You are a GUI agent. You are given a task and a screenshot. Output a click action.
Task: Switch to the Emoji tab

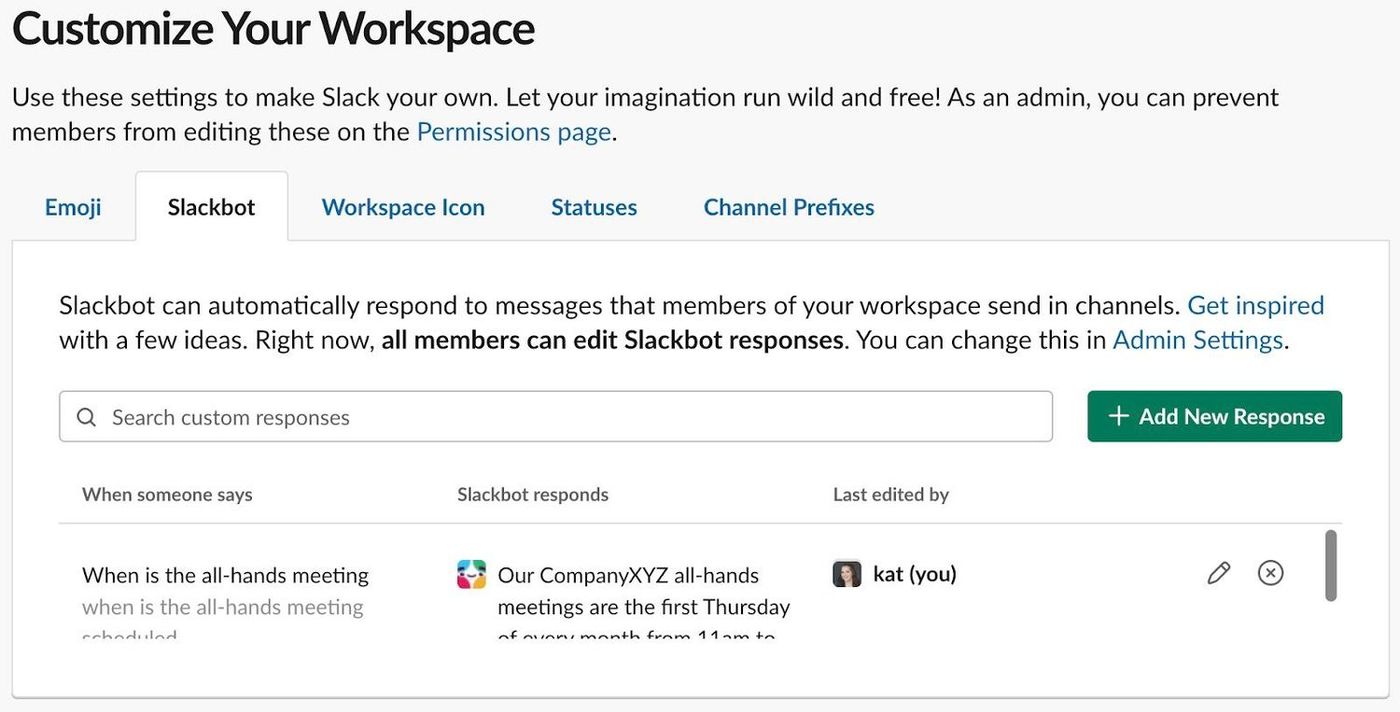pyautogui.click(x=72, y=206)
